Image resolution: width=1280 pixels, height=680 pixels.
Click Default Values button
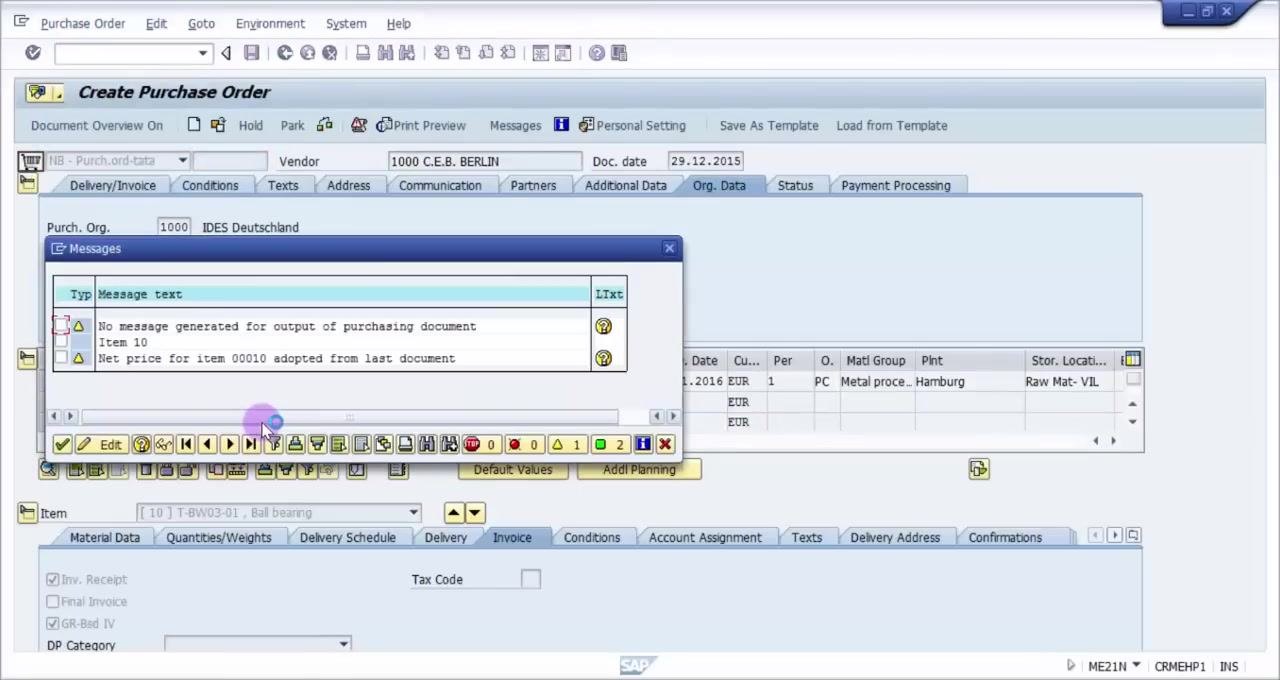[513, 470]
